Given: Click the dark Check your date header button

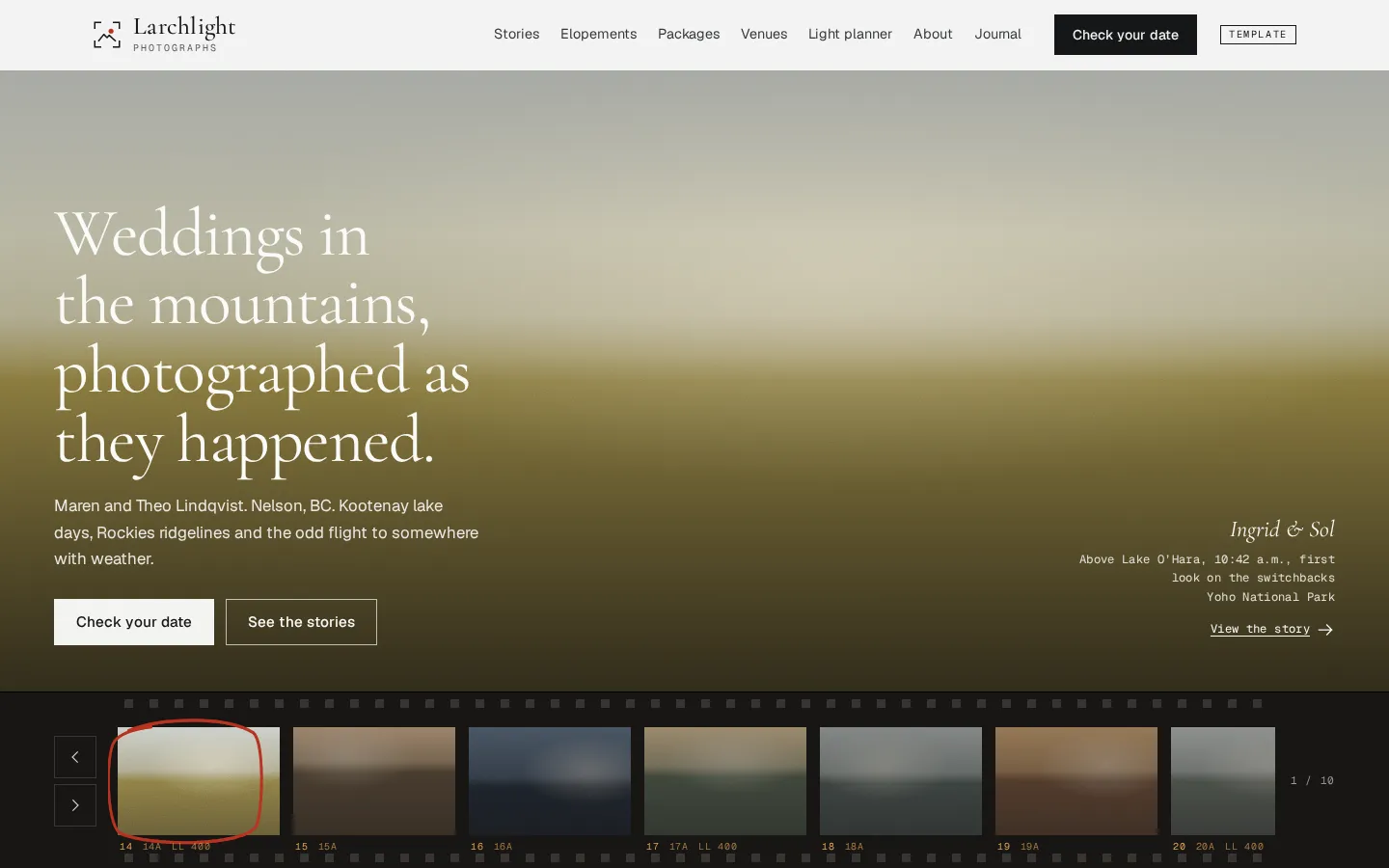Looking at the screenshot, I should click(x=1126, y=35).
